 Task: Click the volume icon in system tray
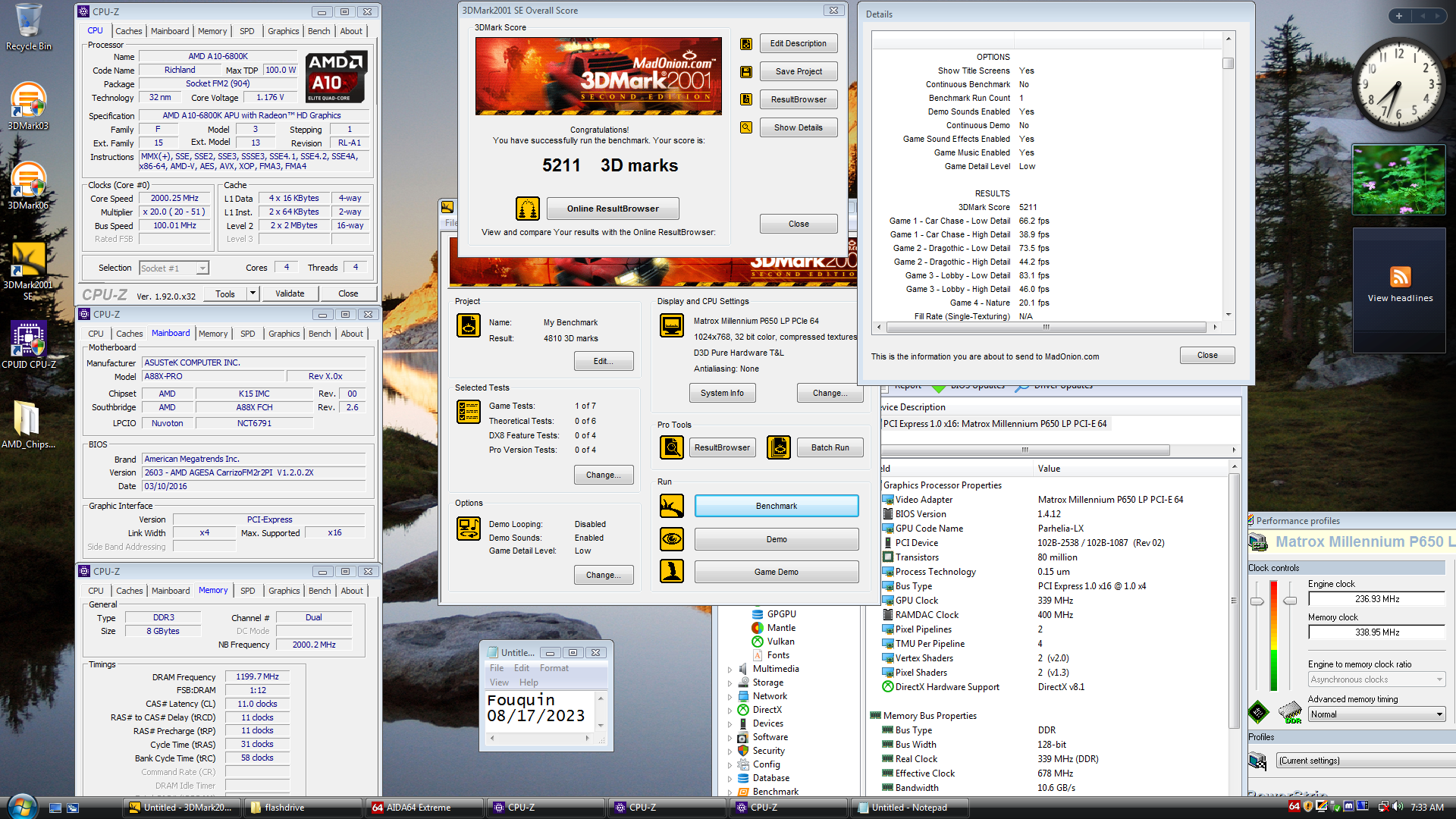click(x=1398, y=807)
